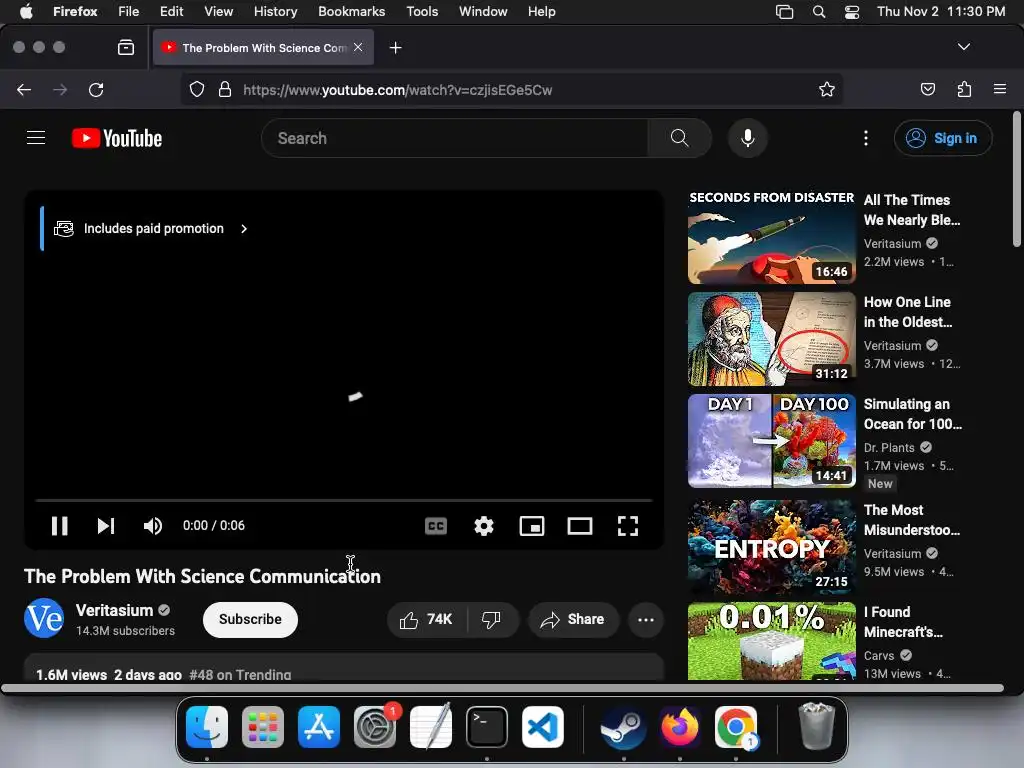Open the #48 on Trending link
The height and width of the screenshot is (768, 1024).
(x=240, y=675)
